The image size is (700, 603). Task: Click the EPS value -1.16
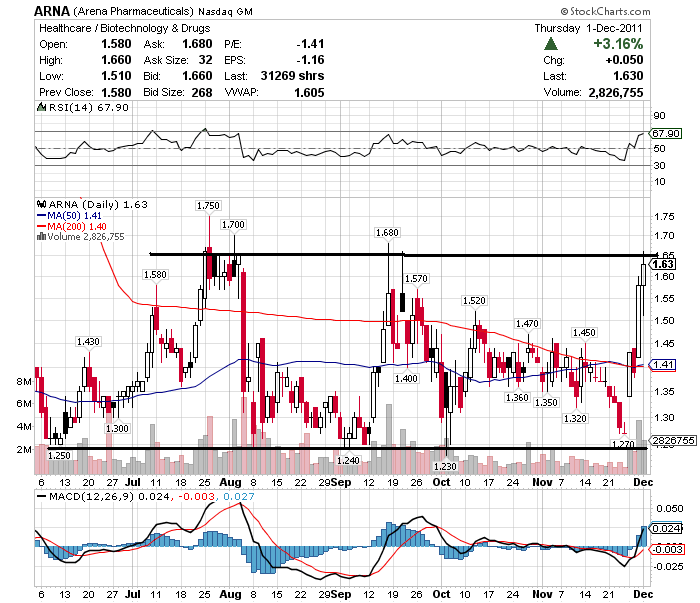(x=310, y=60)
